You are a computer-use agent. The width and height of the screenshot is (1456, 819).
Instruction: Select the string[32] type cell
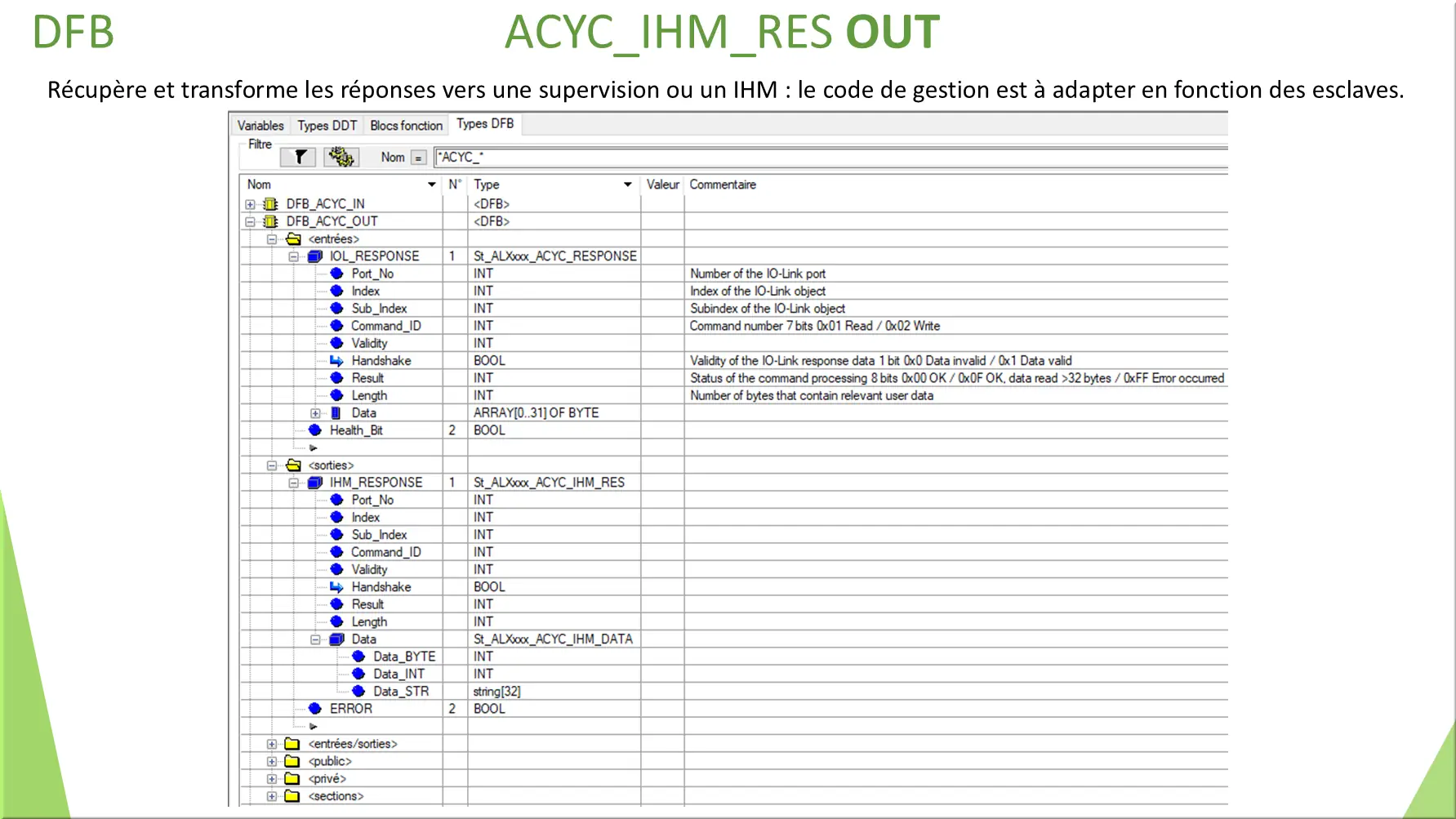coord(554,692)
